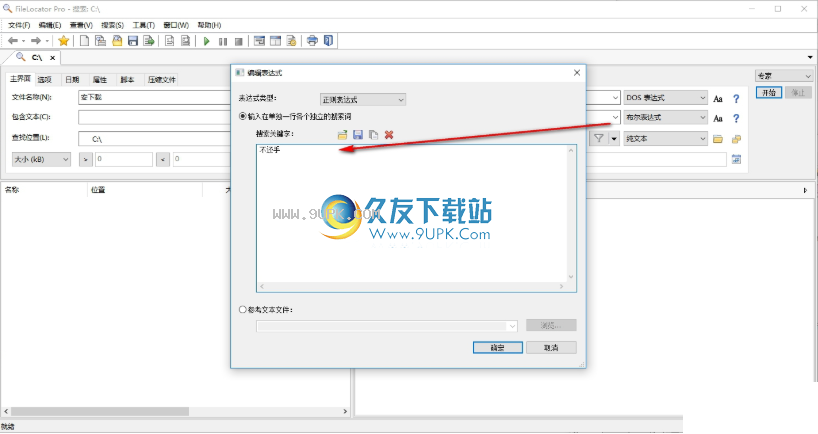
Task: Open help question mark for file name row
Action: click(x=736, y=99)
